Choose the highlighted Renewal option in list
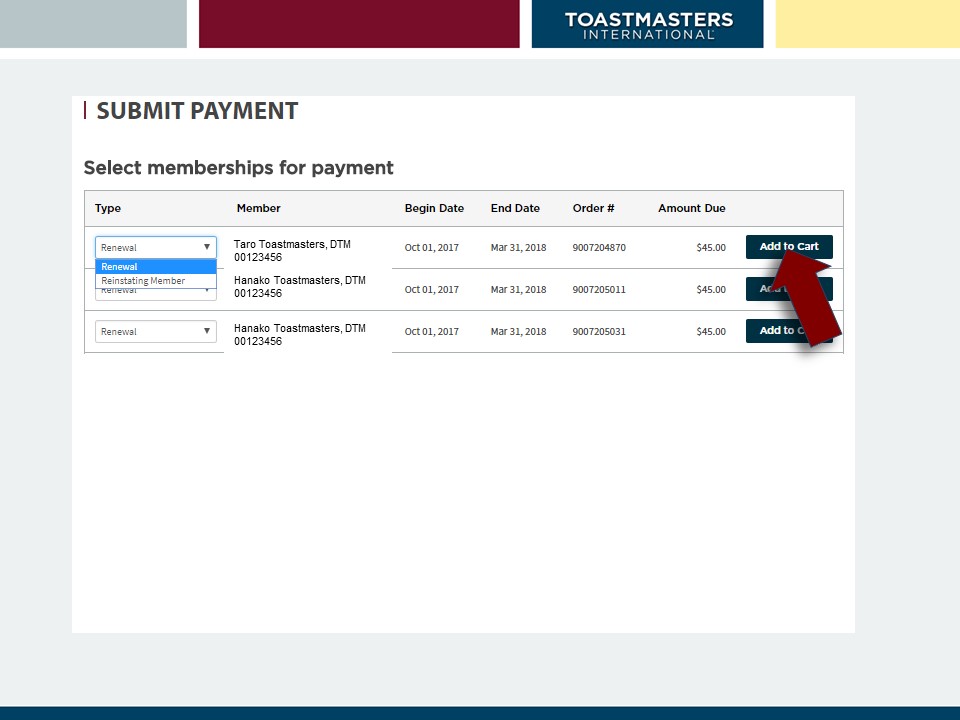This screenshot has width=960, height=720. (x=155, y=267)
